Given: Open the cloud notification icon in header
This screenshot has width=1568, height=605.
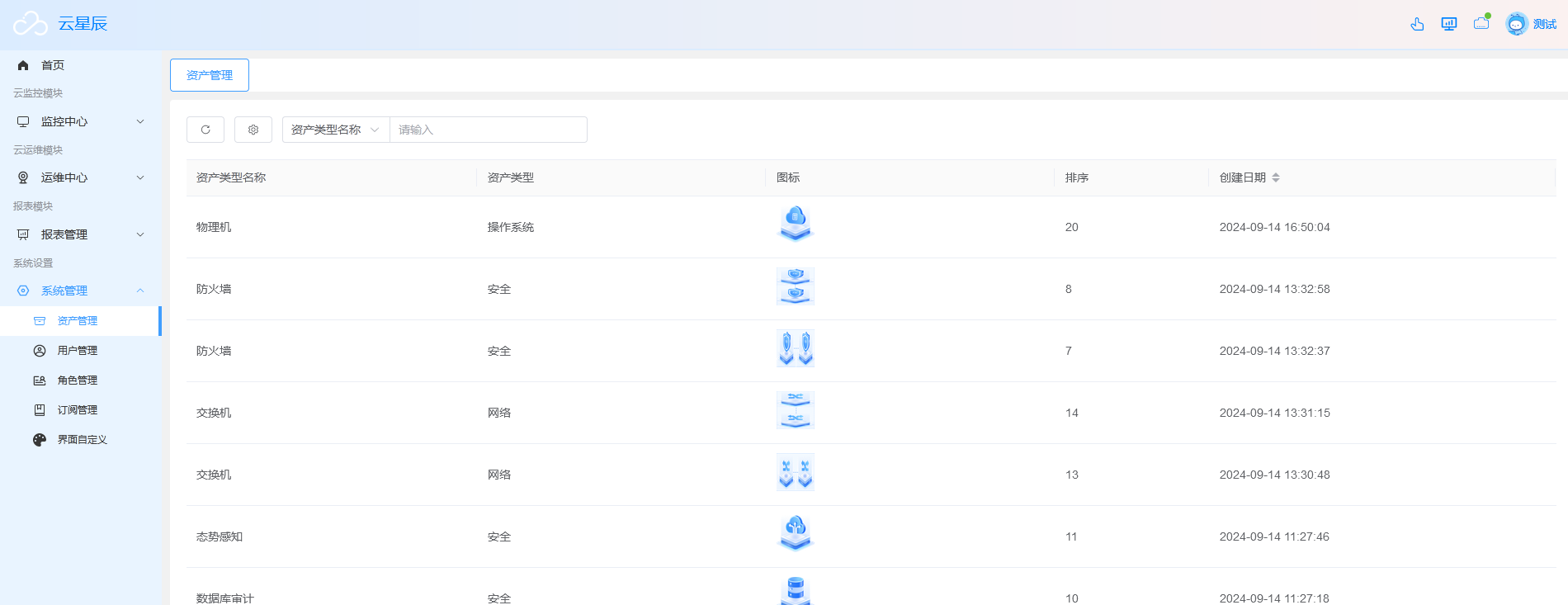Looking at the screenshot, I should [1482, 22].
